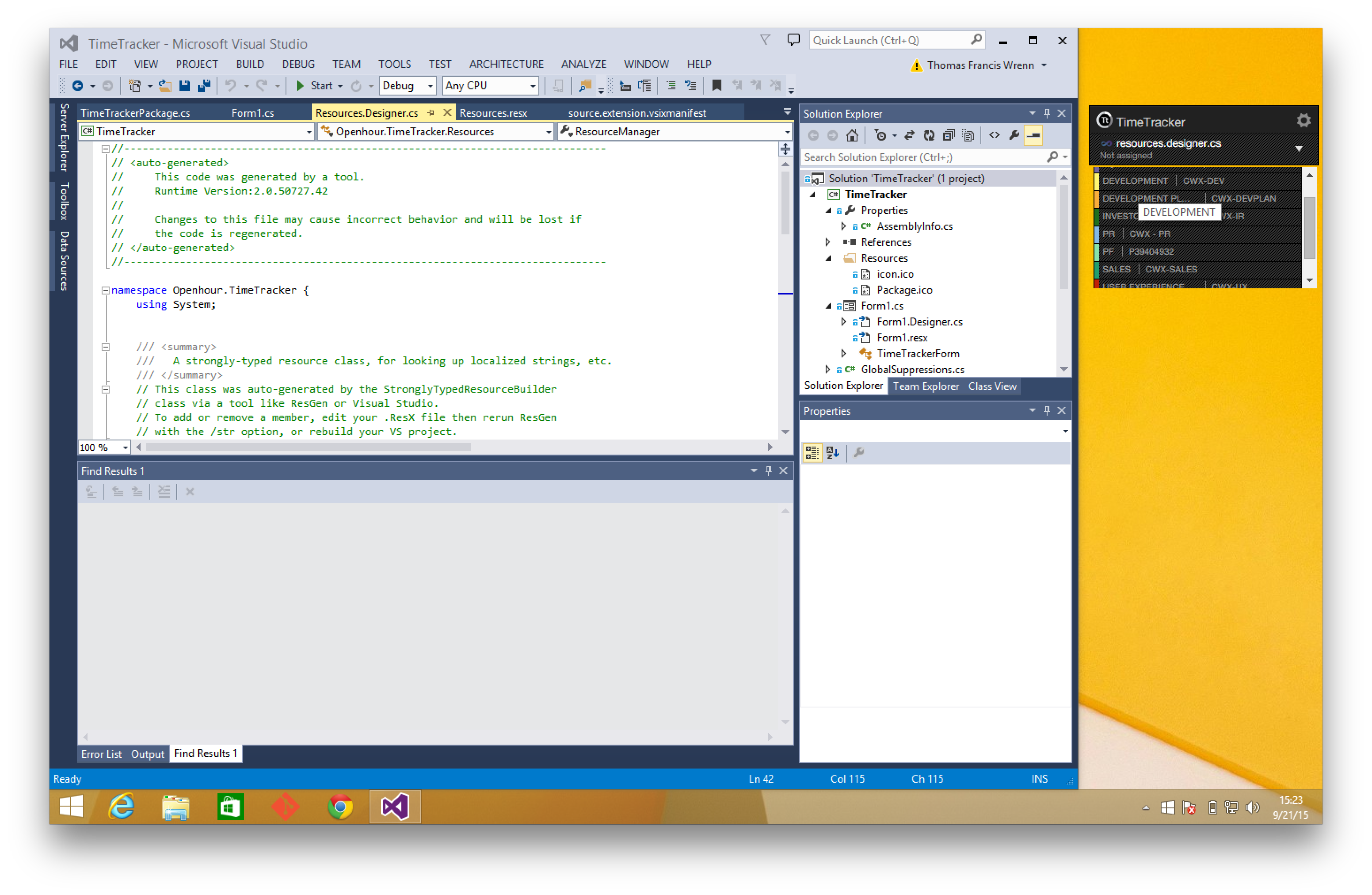Screen dimensions: 1372x895
Task: Click the Search Solution Explorer input field
Action: coord(922,157)
